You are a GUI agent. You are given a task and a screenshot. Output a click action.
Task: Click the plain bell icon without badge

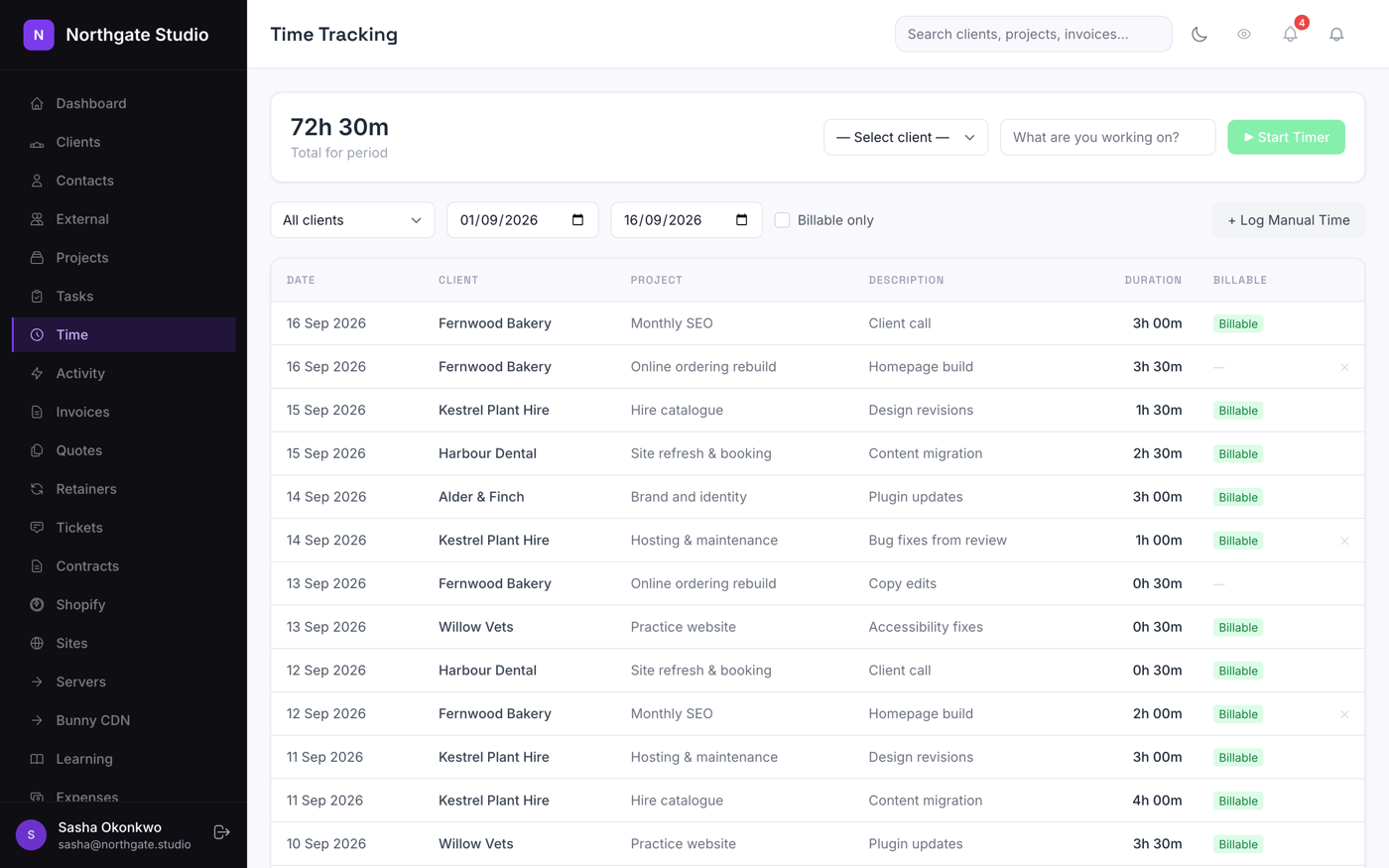point(1336,35)
